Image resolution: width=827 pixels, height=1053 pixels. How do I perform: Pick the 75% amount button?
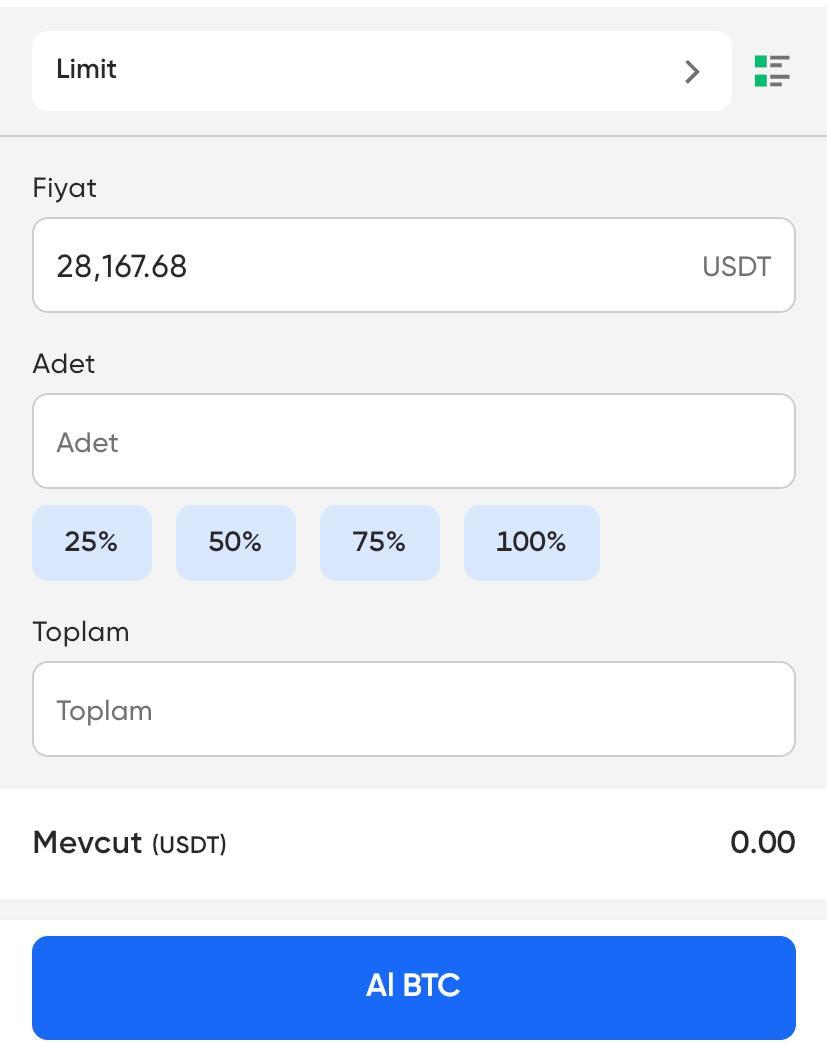pyautogui.click(x=379, y=542)
